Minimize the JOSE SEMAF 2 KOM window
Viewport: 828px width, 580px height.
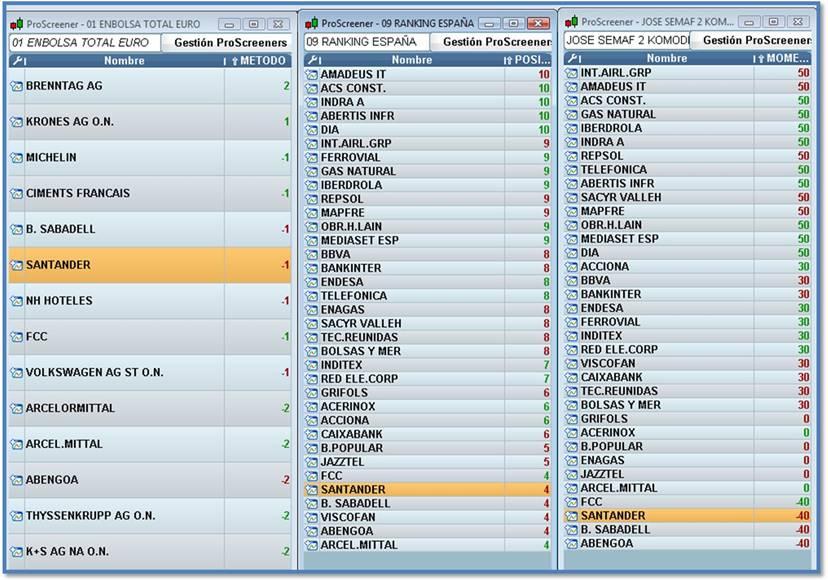(749, 22)
